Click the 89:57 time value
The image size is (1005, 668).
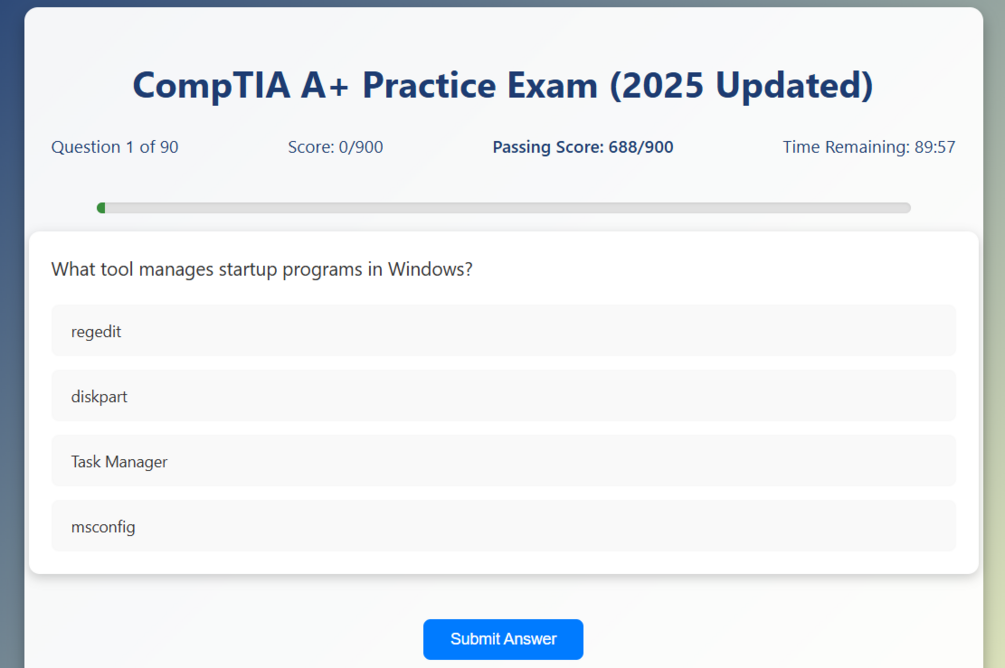point(935,147)
